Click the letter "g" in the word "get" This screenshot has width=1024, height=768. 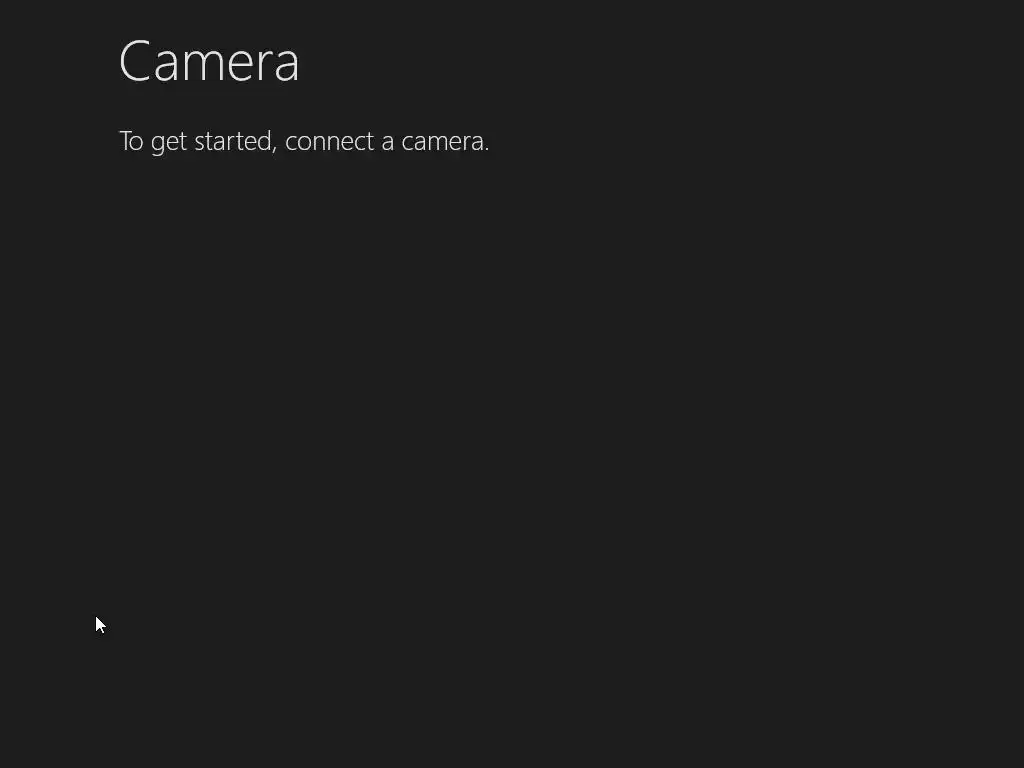tap(157, 143)
